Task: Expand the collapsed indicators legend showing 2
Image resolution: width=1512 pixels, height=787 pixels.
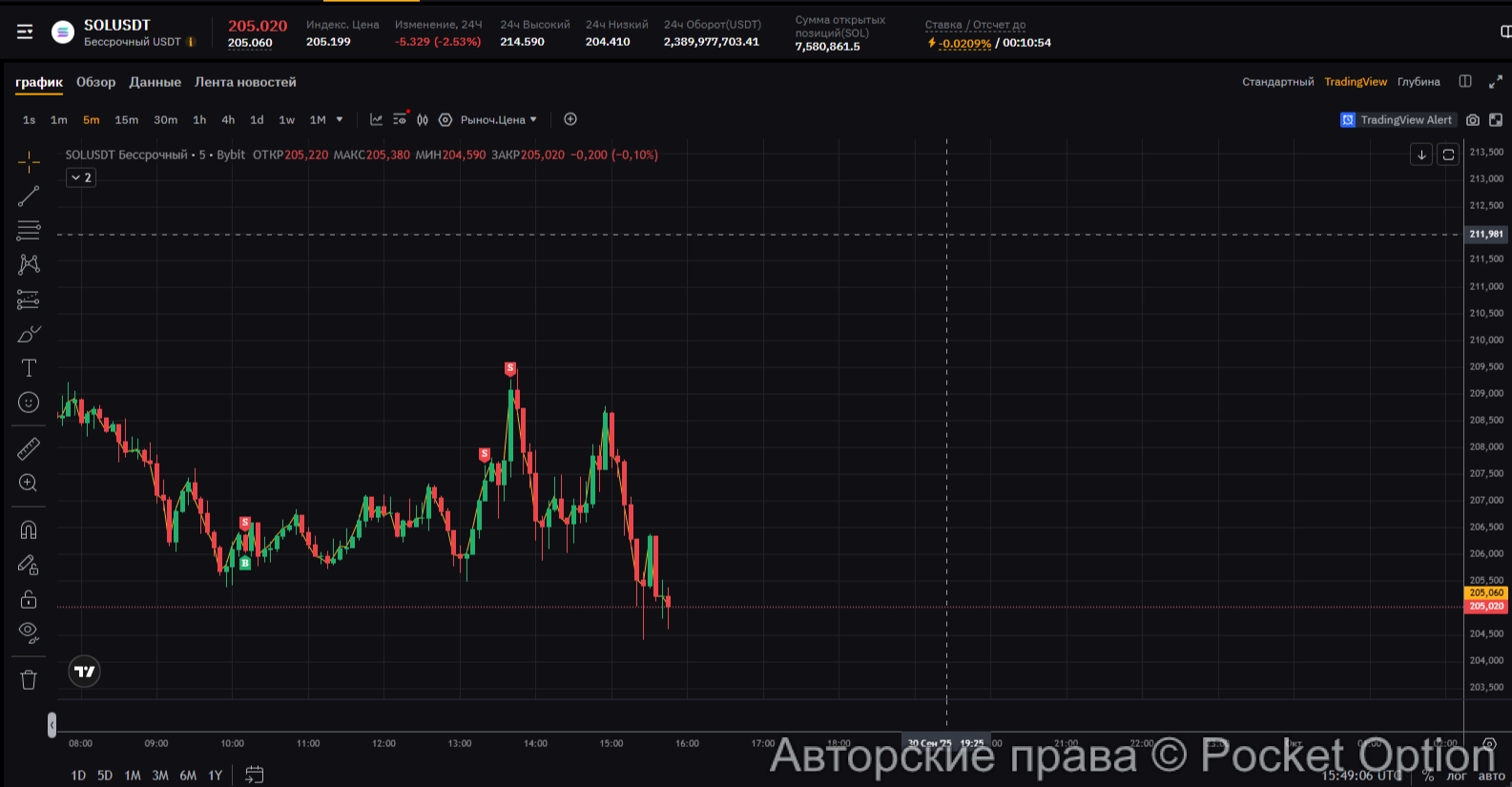Action: pos(81,177)
